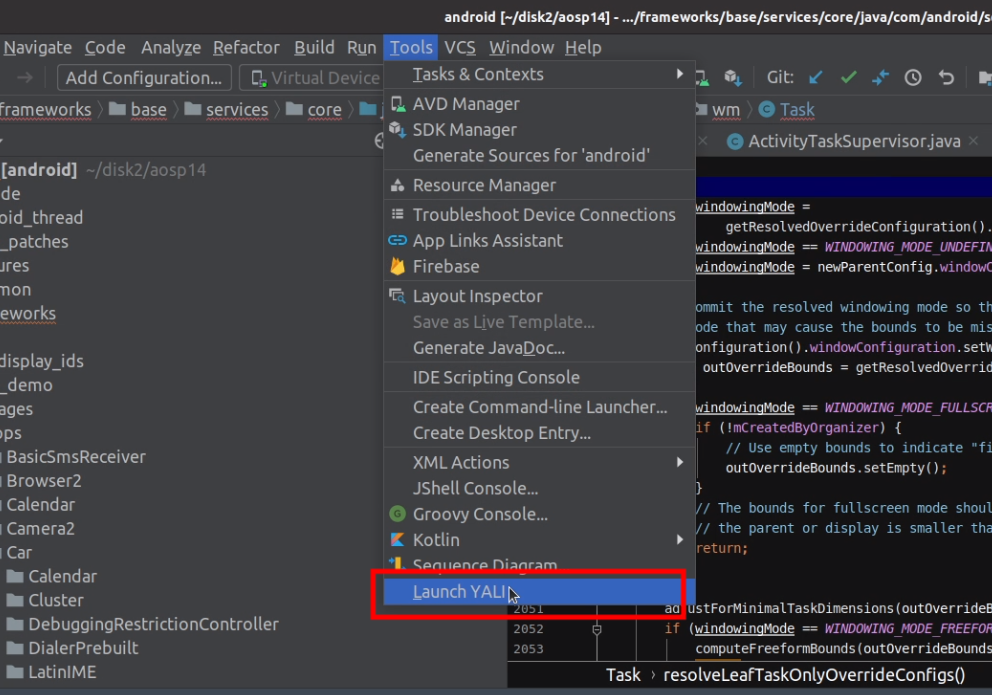Open Build menu
The image size is (992, 695).
tap(314, 47)
